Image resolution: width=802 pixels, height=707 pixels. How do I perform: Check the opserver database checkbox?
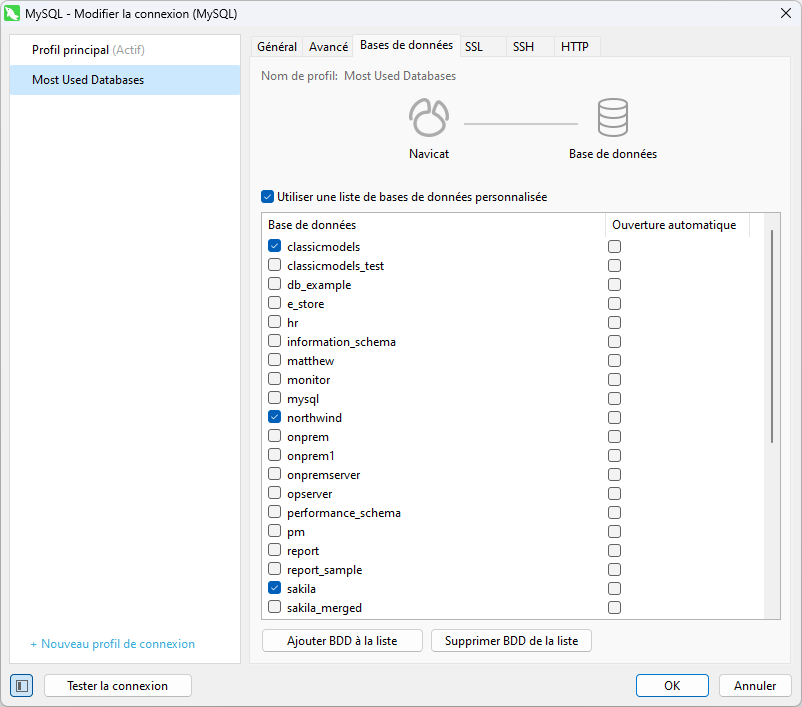275,493
